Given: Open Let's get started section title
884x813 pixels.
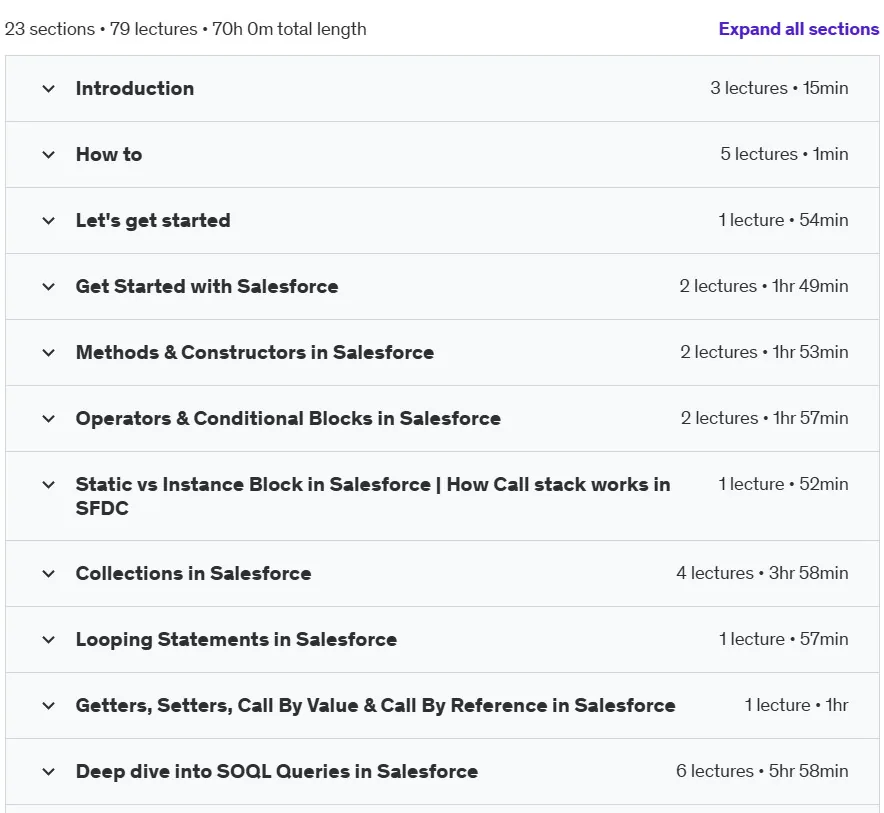Looking at the screenshot, I should pyautogui.click(x=153, y=220).
